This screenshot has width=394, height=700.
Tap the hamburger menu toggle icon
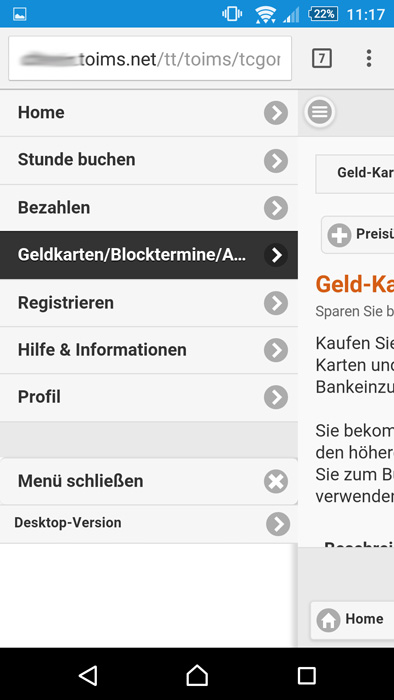319,112
